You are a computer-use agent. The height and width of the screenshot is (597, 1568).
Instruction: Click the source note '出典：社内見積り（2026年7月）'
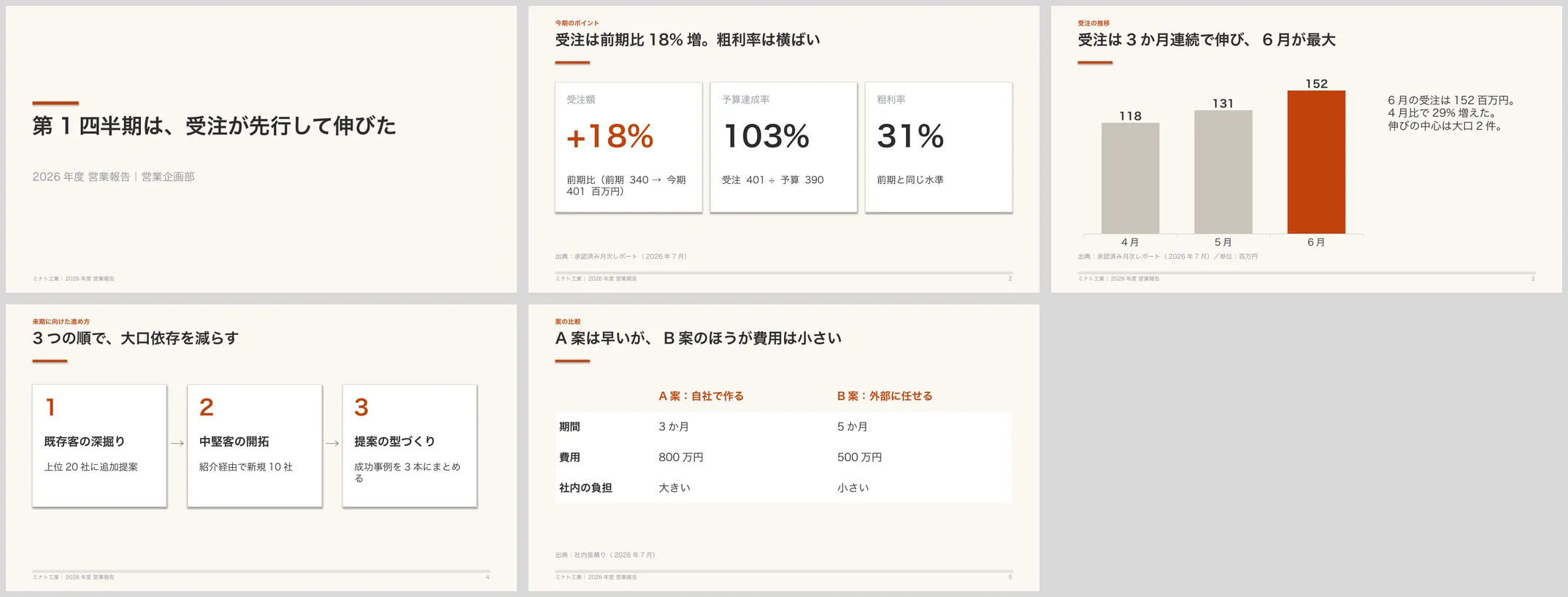point(605,555)
